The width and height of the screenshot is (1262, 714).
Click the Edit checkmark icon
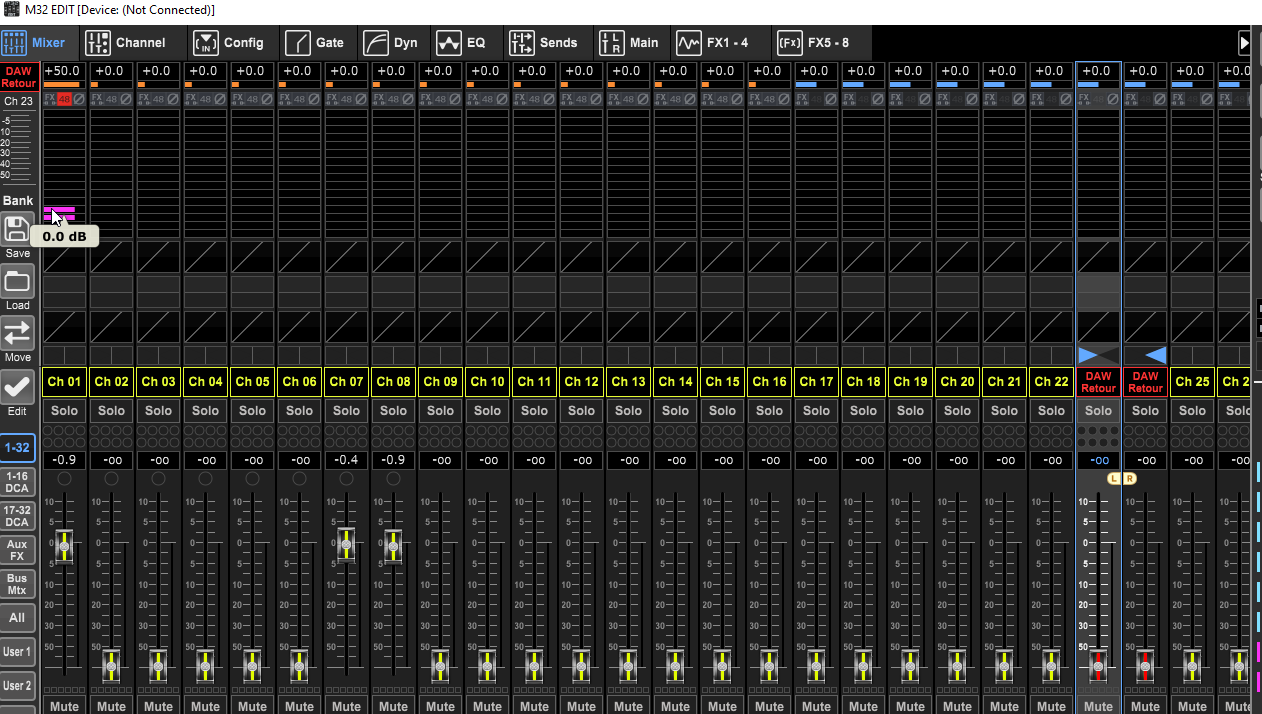[18, 386]
